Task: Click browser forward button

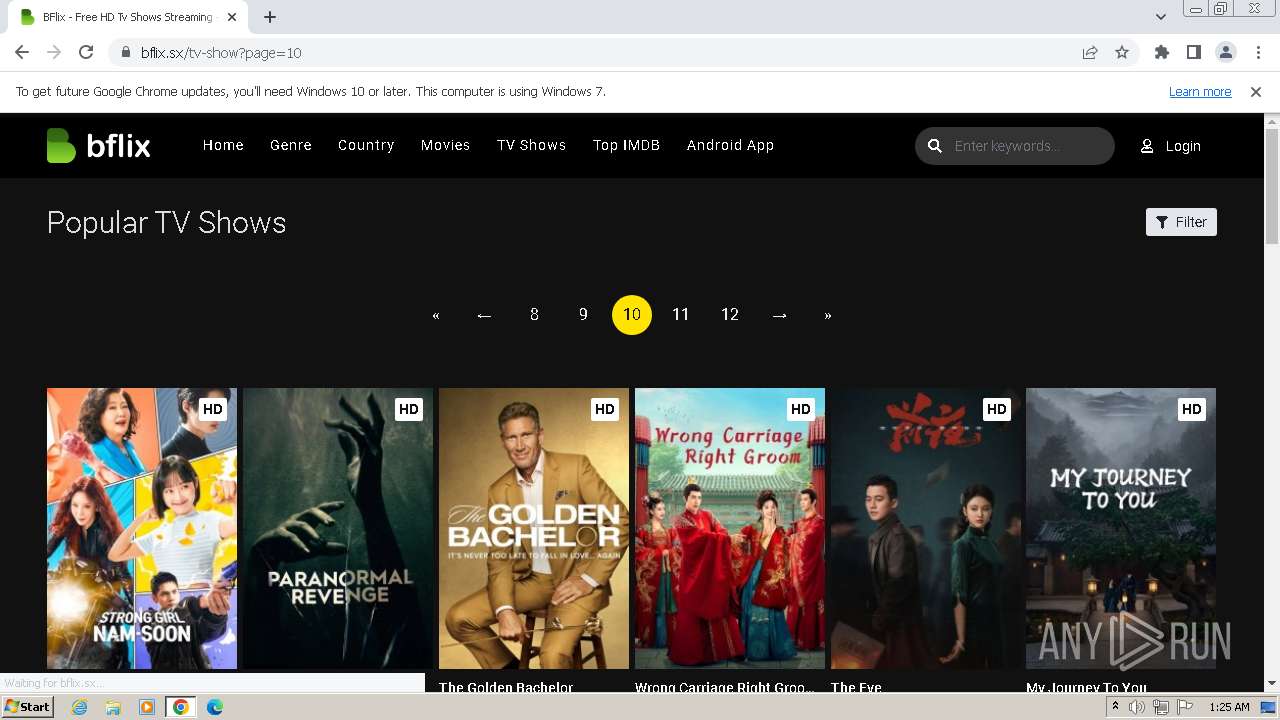Action: point(54,53)
